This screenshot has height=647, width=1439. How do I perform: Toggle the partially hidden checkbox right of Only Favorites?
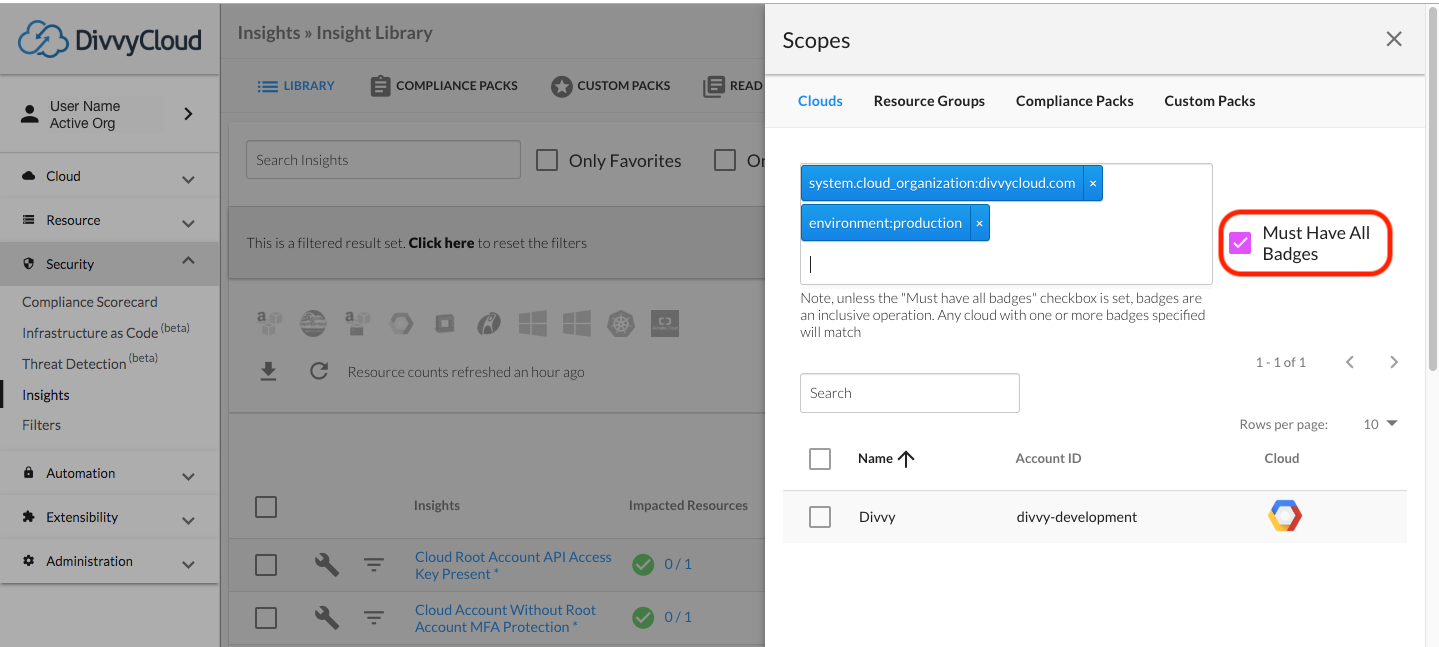[x=725, y=160]
